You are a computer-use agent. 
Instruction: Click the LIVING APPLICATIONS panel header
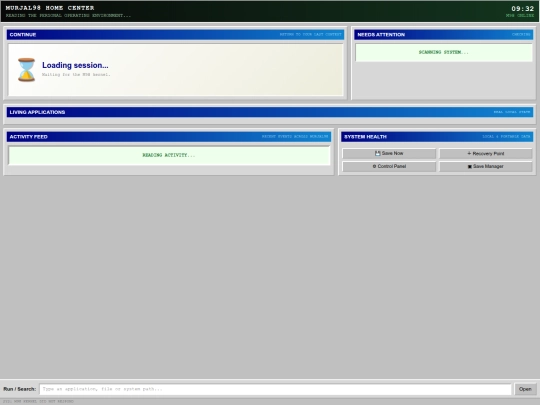click(x=270, y=112)
